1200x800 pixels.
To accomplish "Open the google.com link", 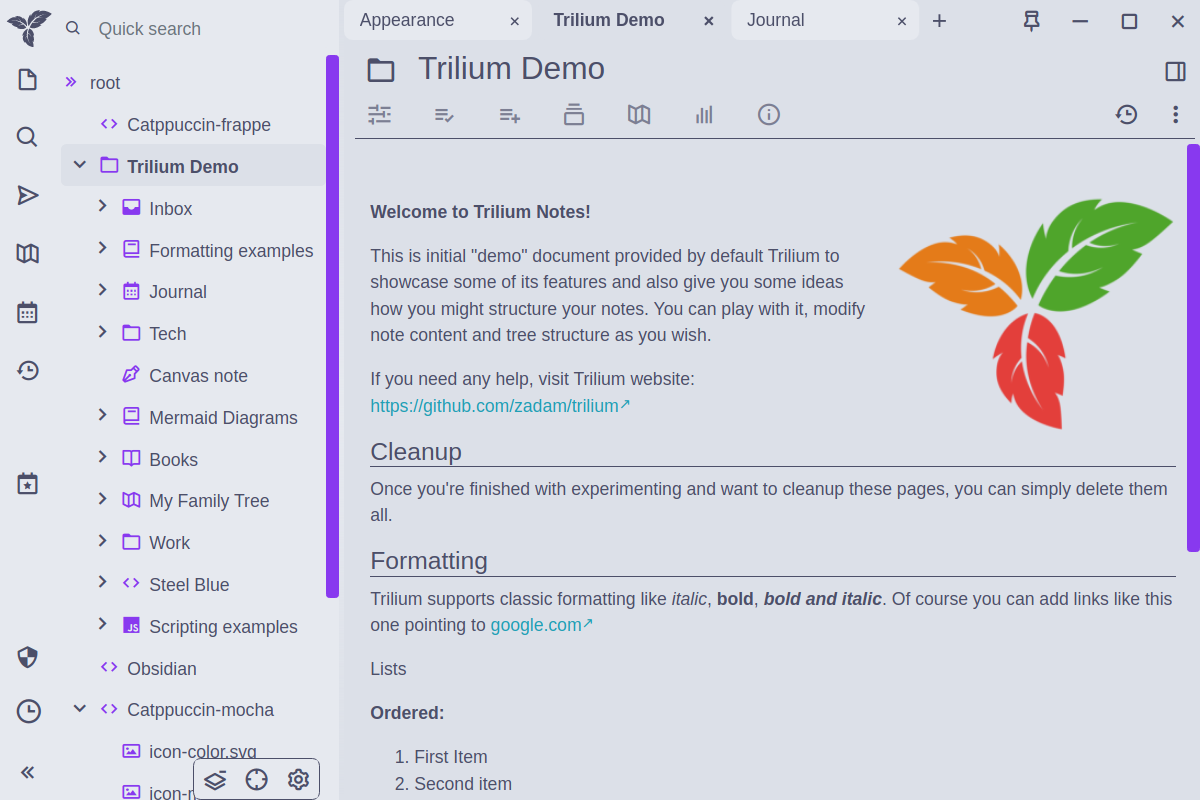I will (x=541, y=625).
